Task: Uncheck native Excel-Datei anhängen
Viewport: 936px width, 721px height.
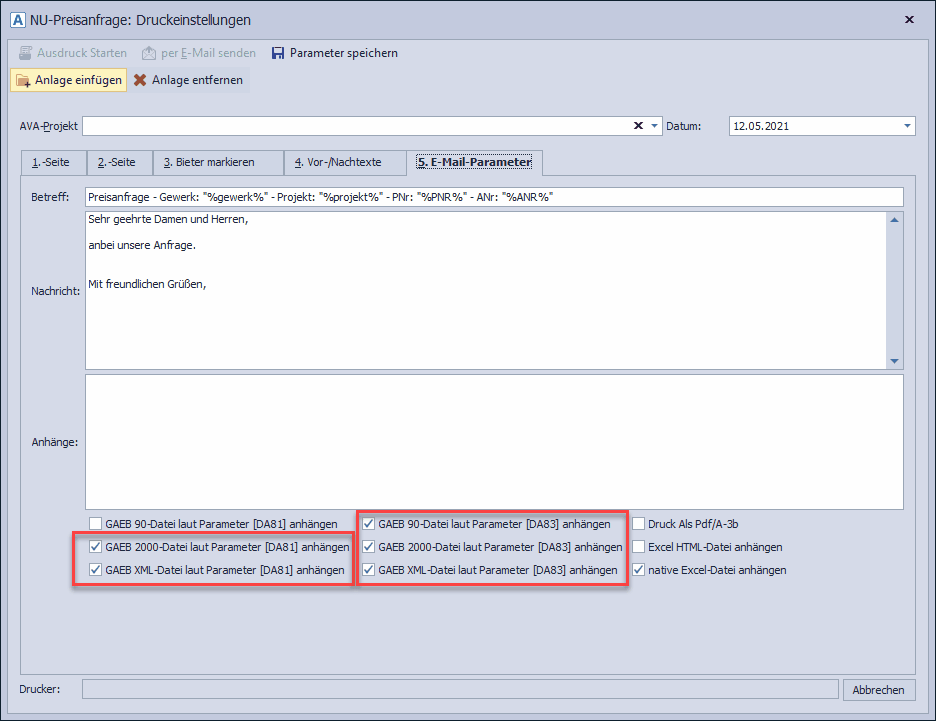Action: pyautogui.click(x=639, y=570)
